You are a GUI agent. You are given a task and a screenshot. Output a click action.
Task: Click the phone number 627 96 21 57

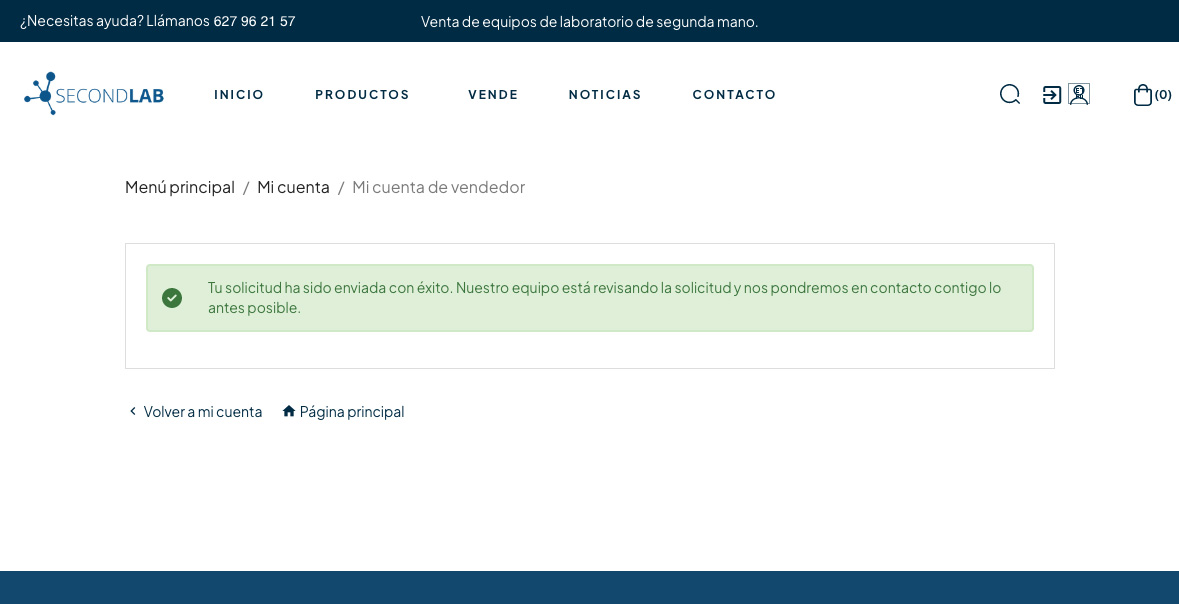254,21
